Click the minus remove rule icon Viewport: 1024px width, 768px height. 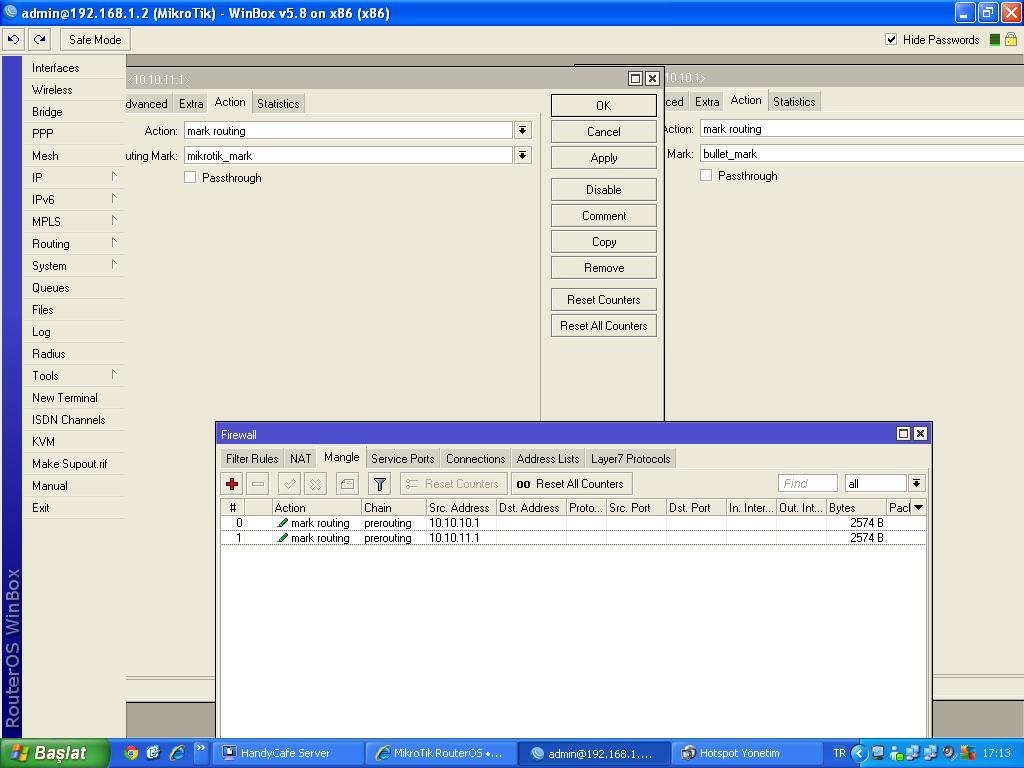point(258,484)
